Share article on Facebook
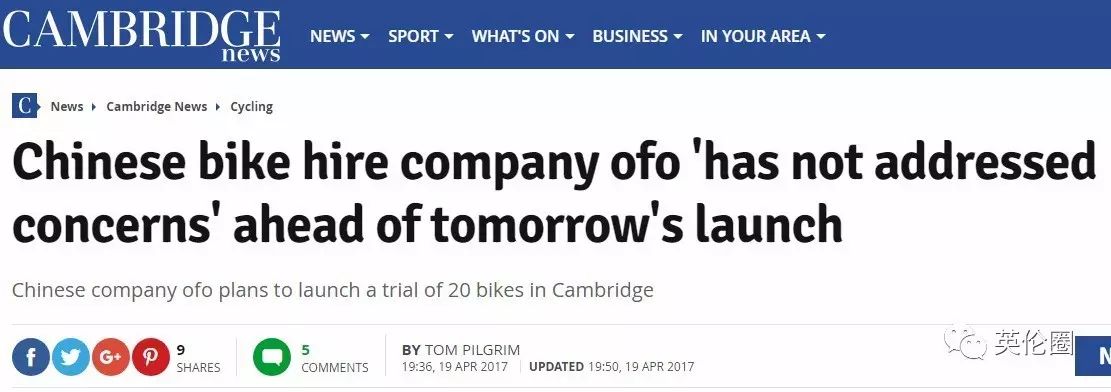Viewport: 1111px width, 392px height. [x=30, y=357]
